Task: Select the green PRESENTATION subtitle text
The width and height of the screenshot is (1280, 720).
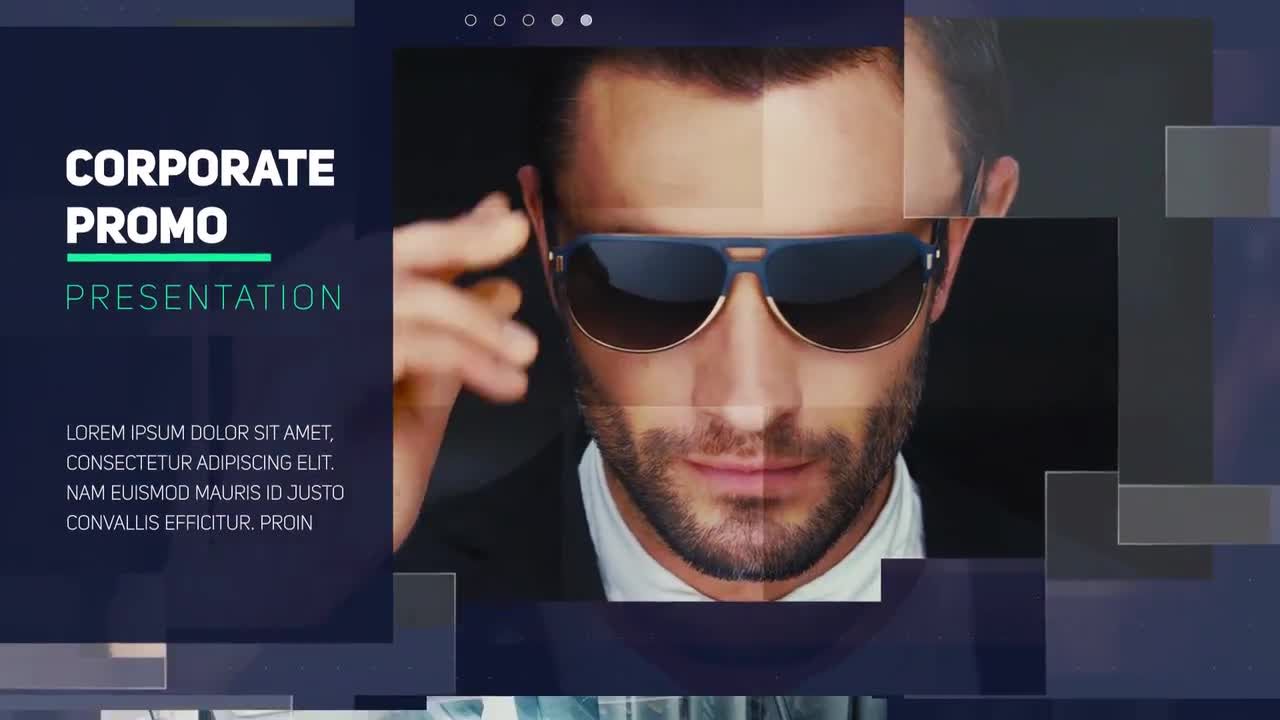Action: pyautogui.click(x=205, y=298)
